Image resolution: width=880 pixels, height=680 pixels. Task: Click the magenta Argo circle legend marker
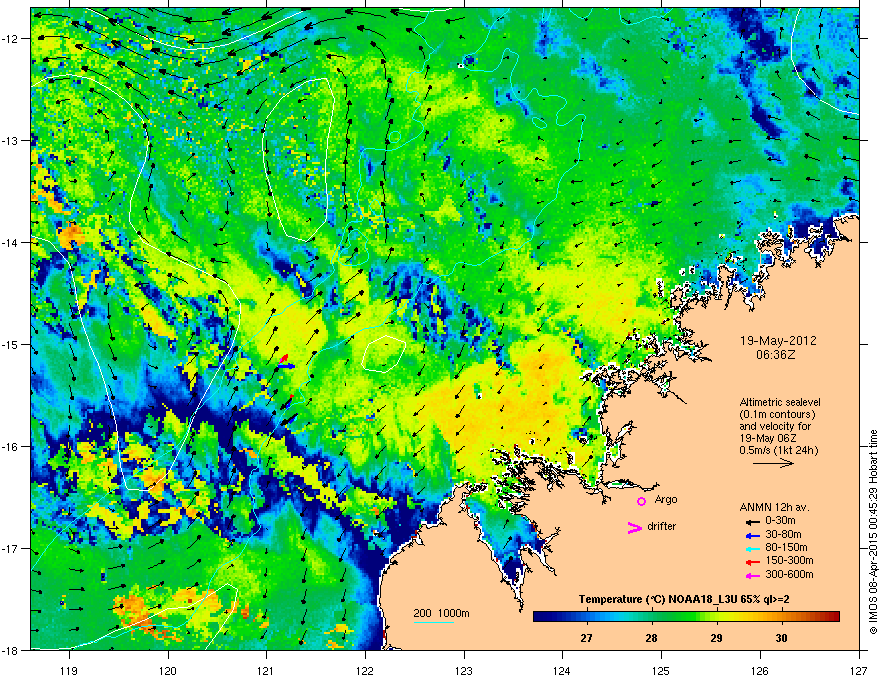tap(641, 501)
